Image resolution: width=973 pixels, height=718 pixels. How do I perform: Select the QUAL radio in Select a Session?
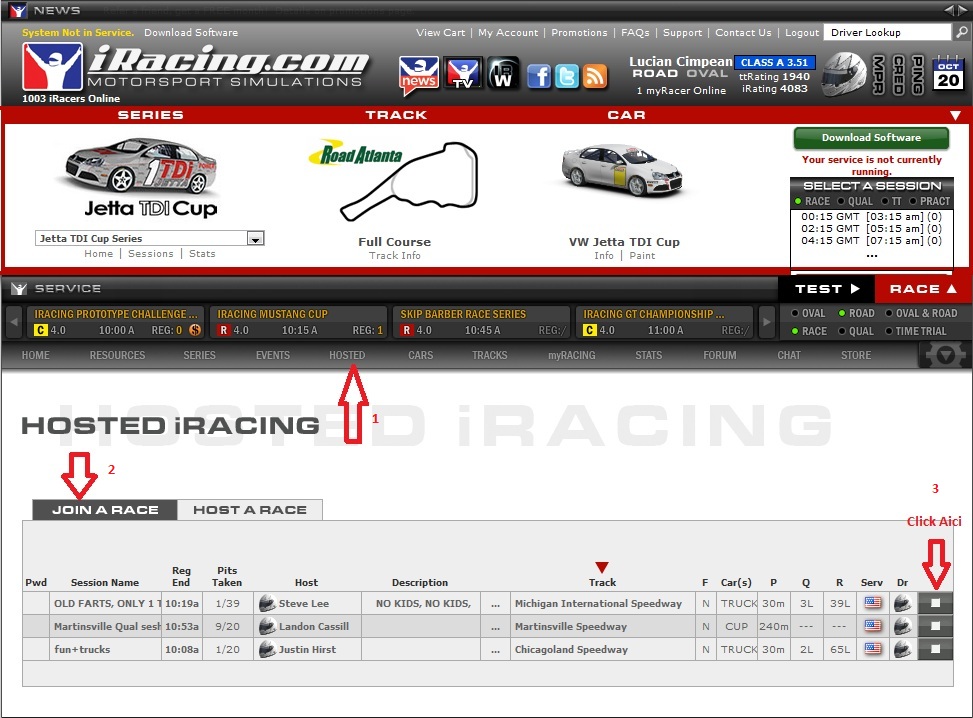(841, 201)
